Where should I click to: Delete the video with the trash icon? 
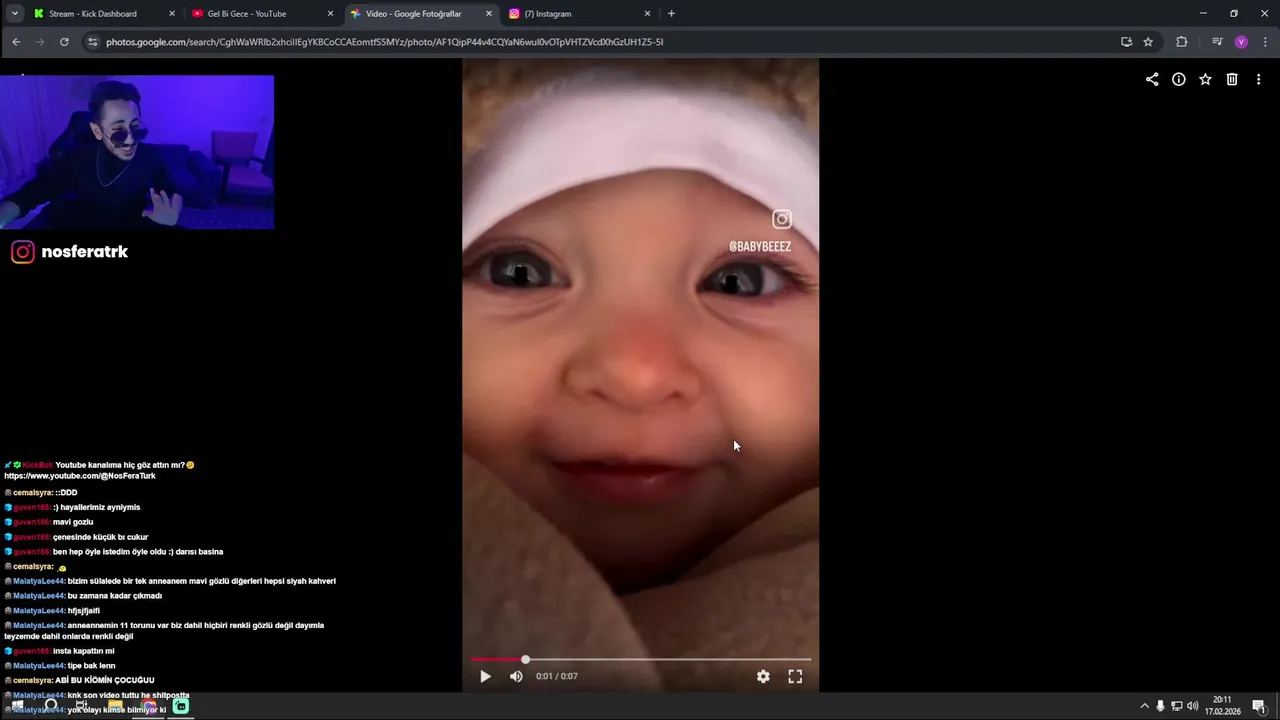tap(1232, 79)
